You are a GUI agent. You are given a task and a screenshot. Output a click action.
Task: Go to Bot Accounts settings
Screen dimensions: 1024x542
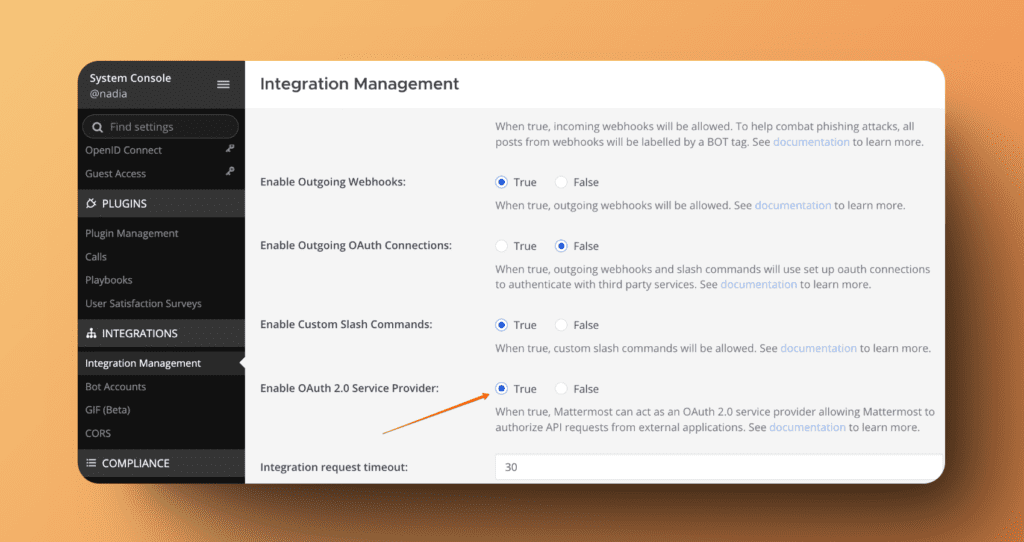[115, 387]
